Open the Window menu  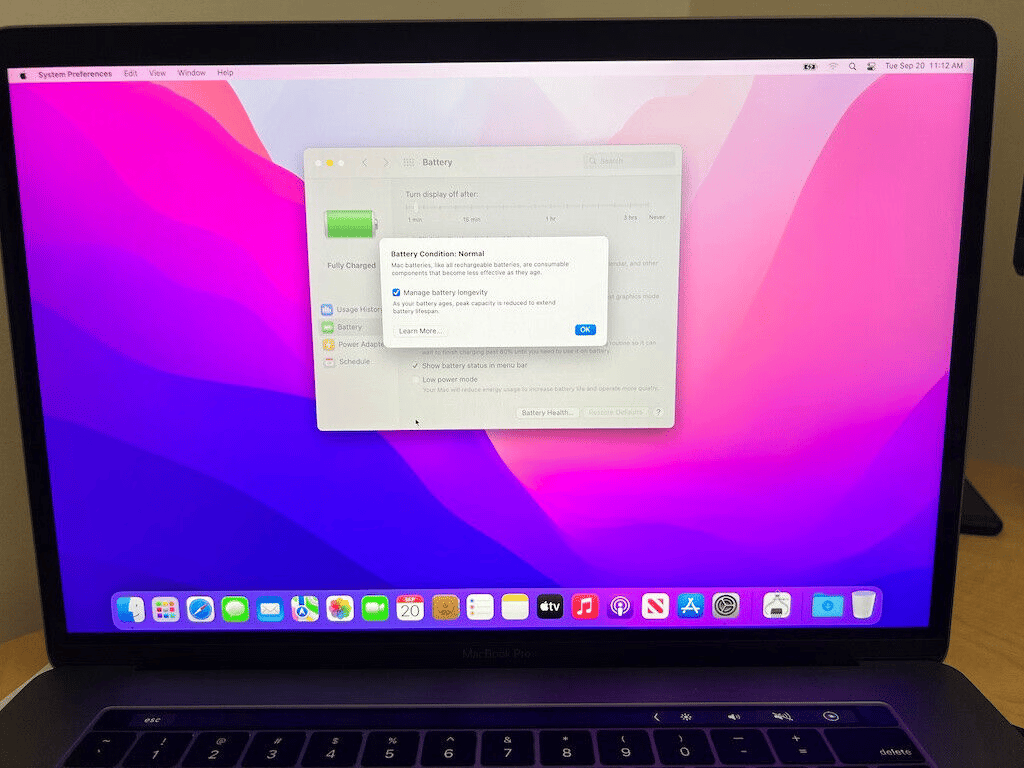click(x=191, y=73)
